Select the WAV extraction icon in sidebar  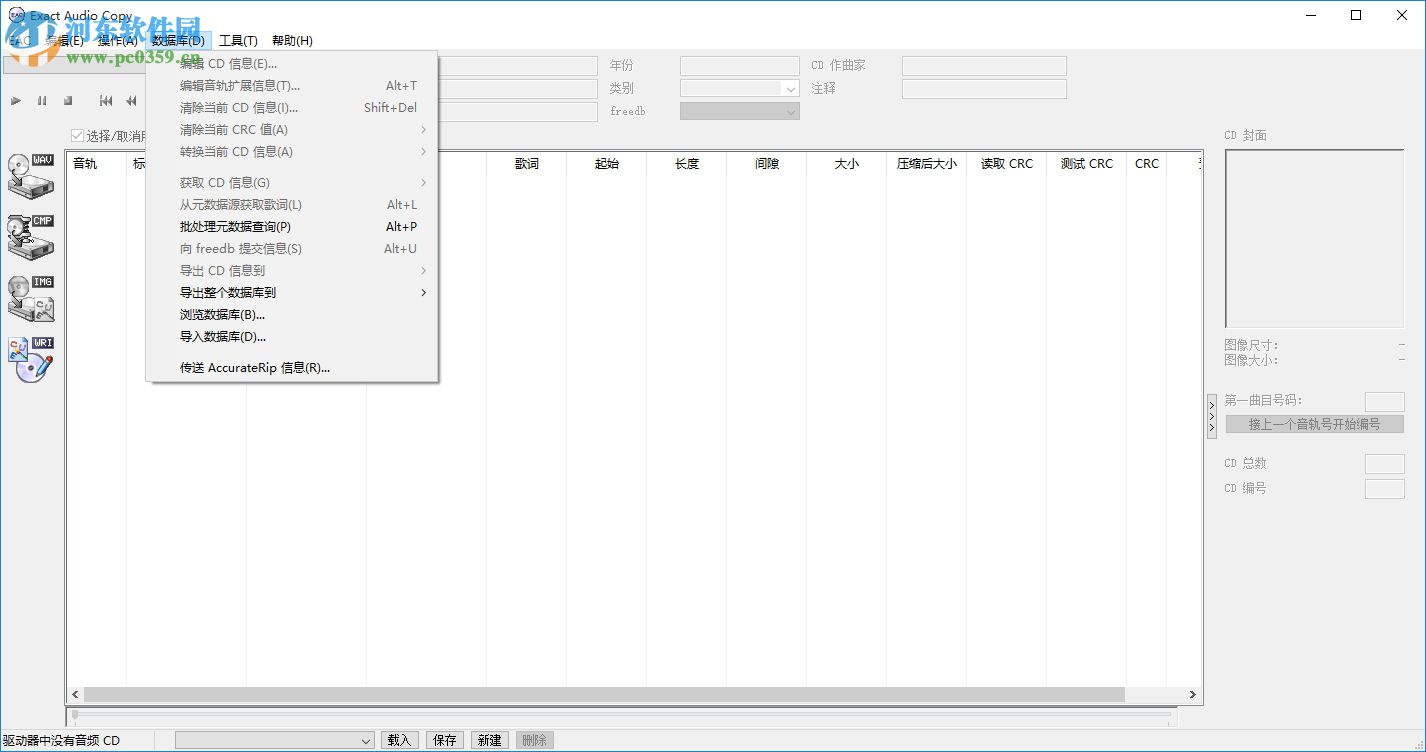[31, 178]
